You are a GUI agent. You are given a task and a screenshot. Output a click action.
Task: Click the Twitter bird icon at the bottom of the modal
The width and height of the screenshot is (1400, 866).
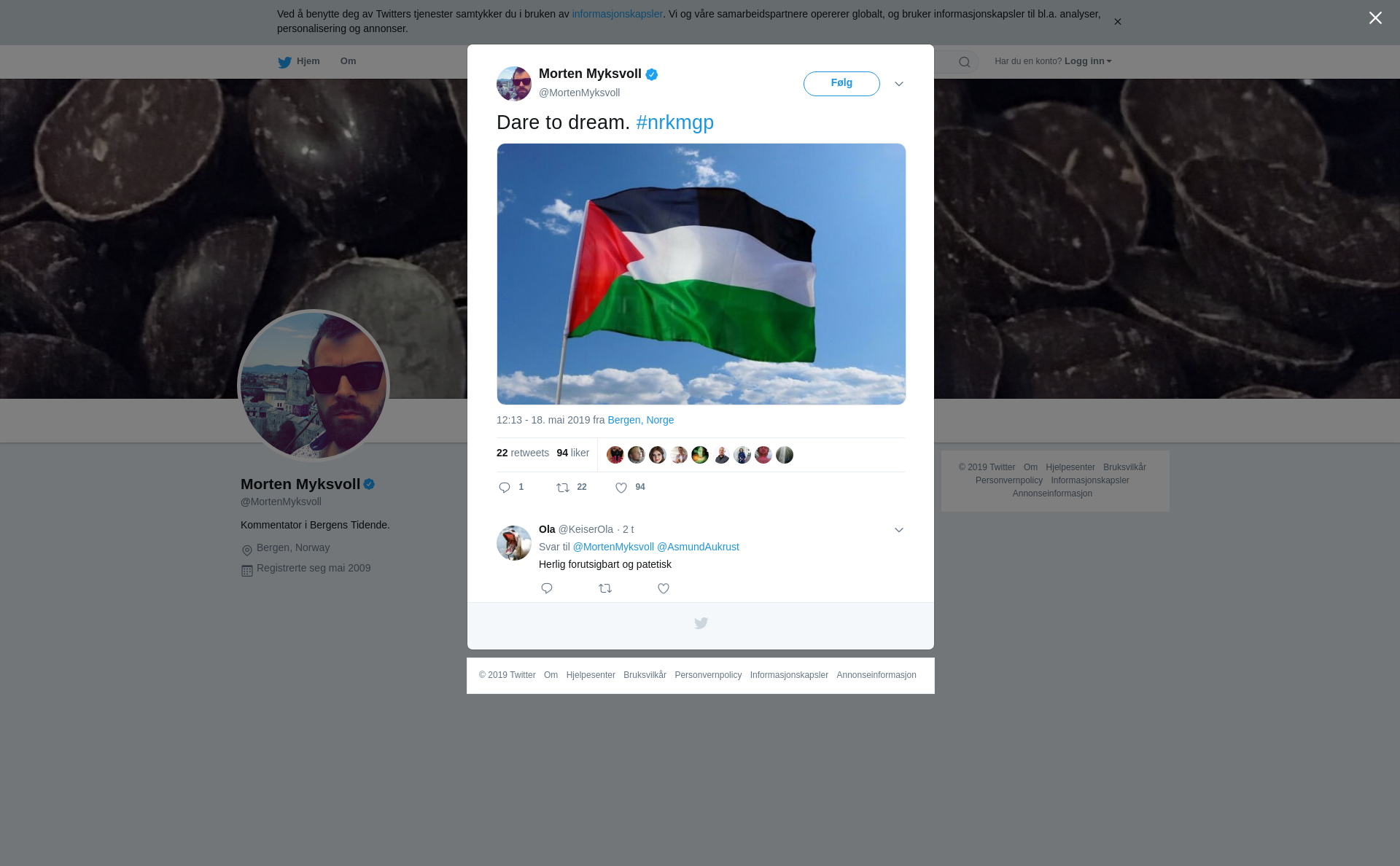tap(701, 623)
